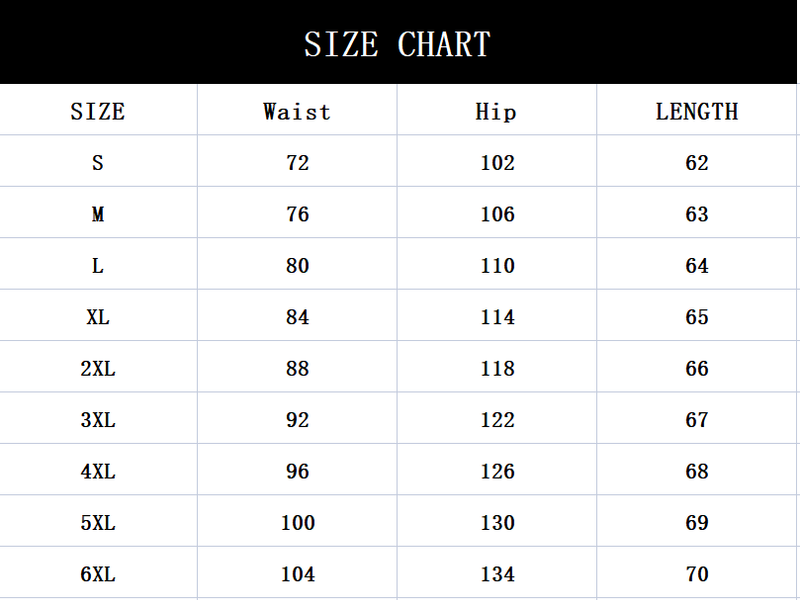Click the LENGTH column header
This screenshot has height=600, width=800.
coord(697,111)
